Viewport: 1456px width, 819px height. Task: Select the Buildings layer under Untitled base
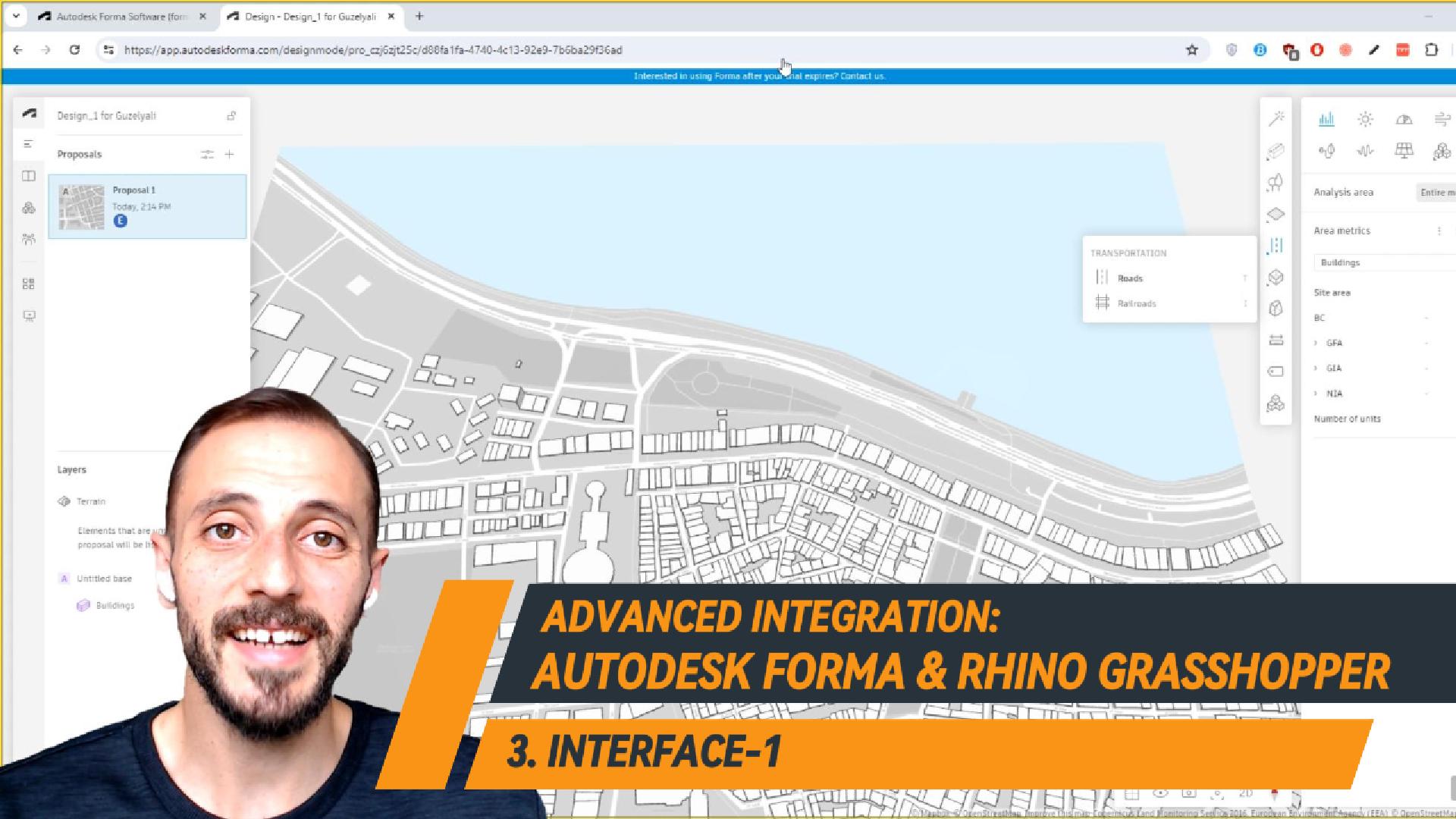(106, 605)
